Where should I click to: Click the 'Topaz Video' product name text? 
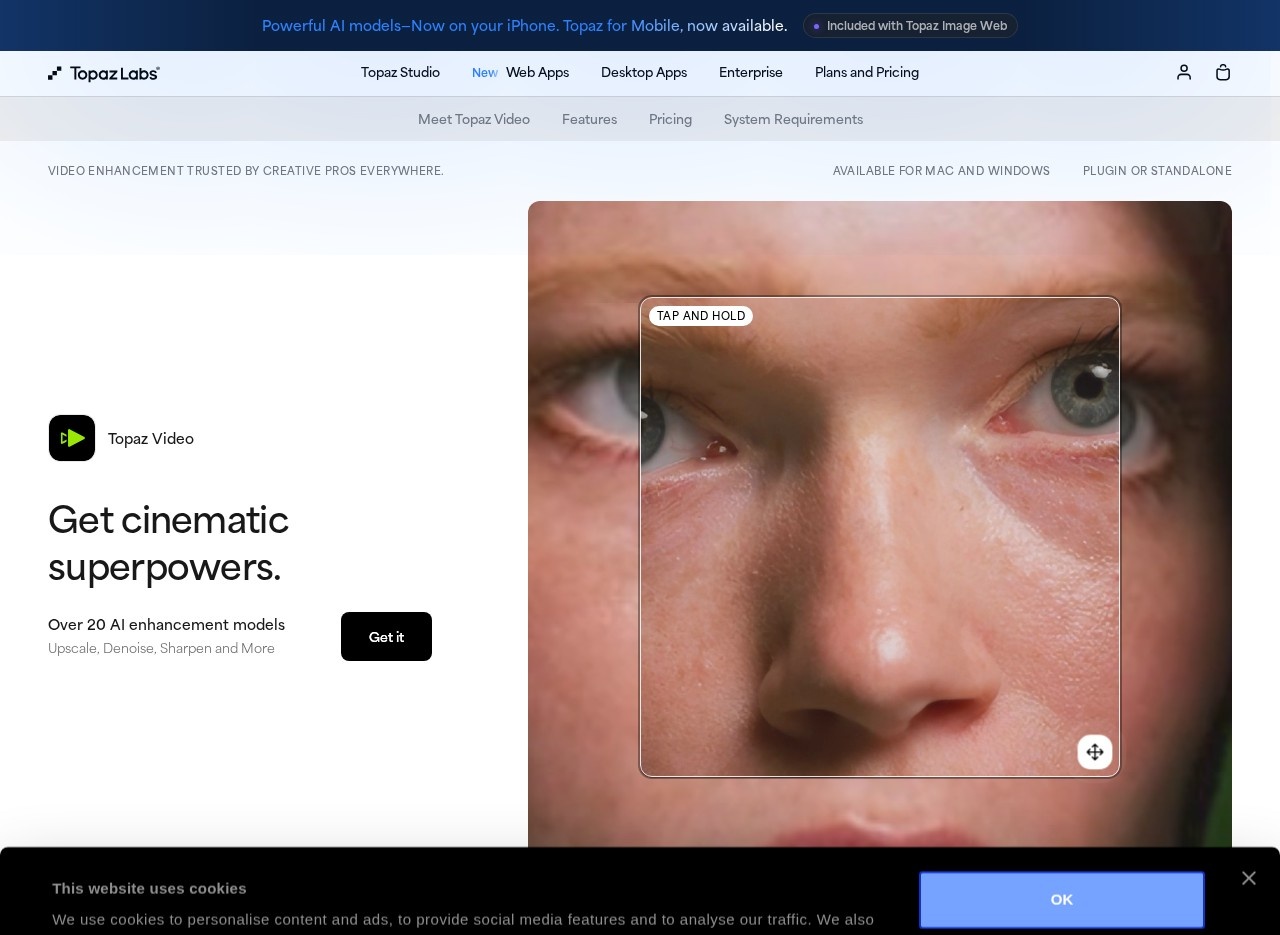click(151, 439)
